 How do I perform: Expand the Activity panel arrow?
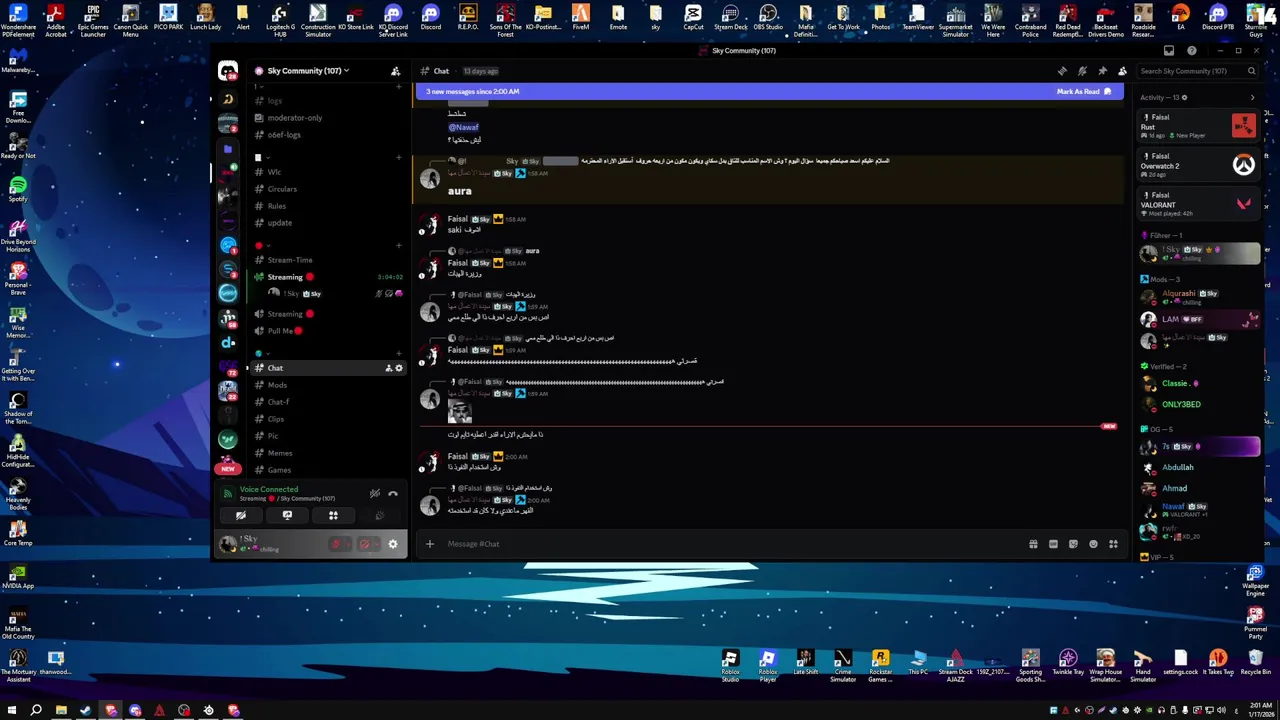click(x=1252, y=97)
